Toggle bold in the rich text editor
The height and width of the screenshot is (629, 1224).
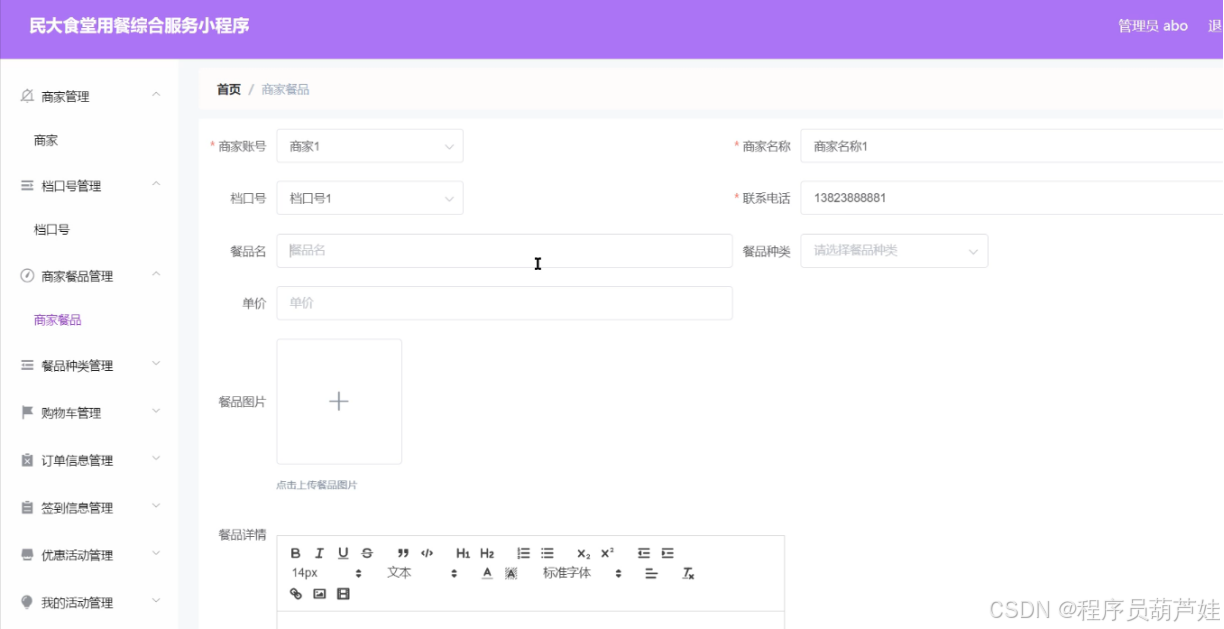pos(296,553)
